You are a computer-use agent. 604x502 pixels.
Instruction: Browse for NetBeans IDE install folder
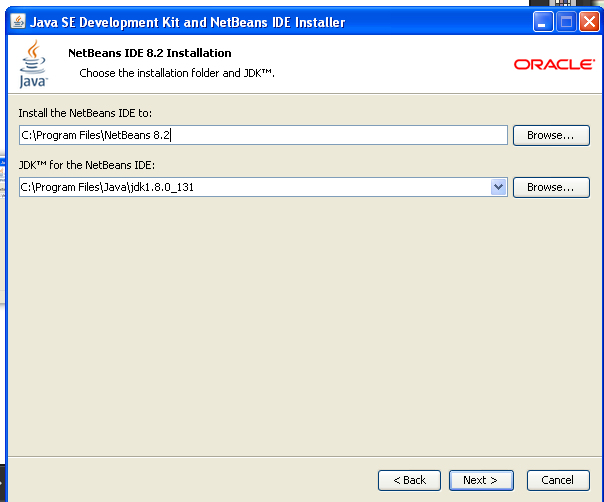(x=551, y=135)
